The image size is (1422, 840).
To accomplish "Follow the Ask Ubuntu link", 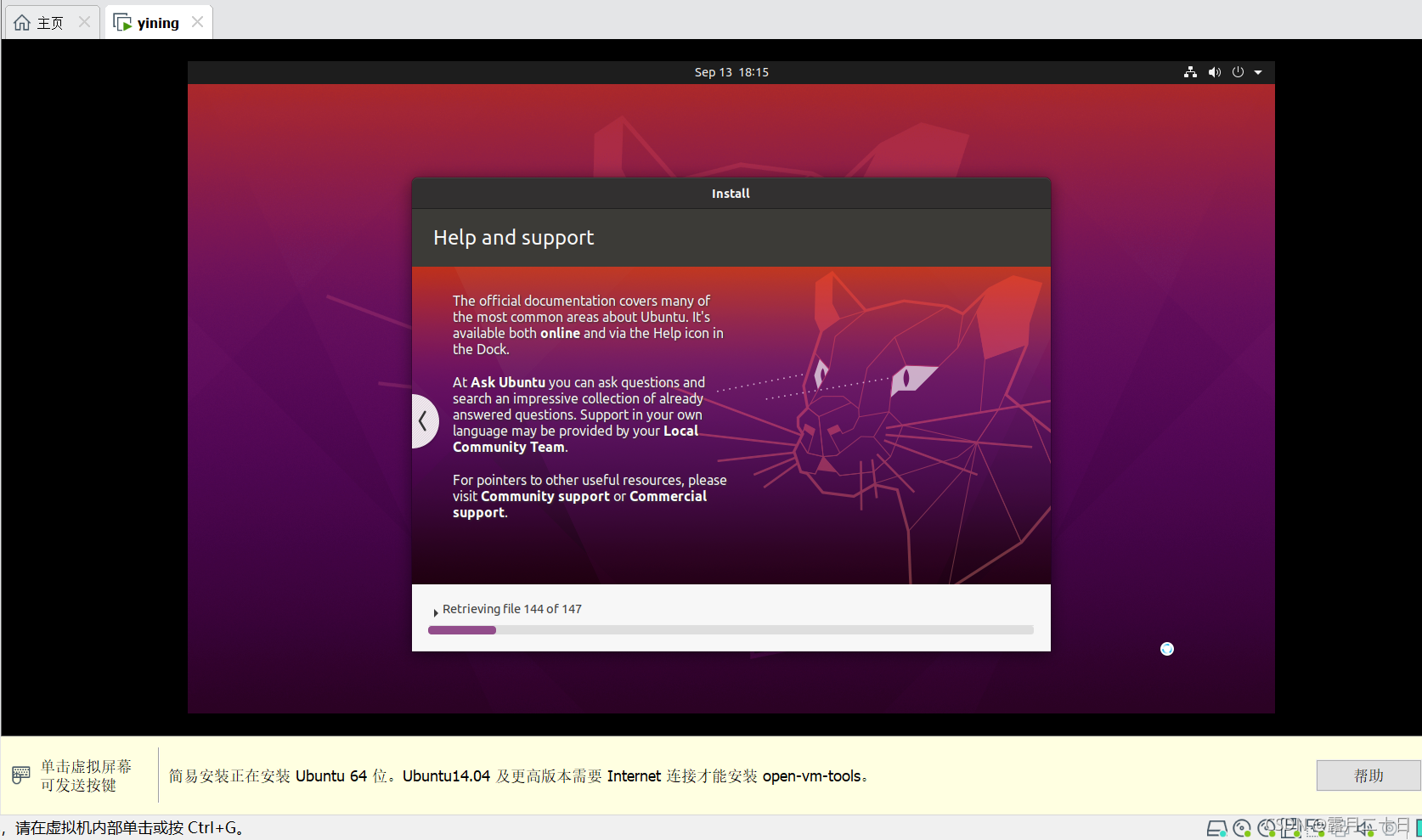I will [508, 382].
